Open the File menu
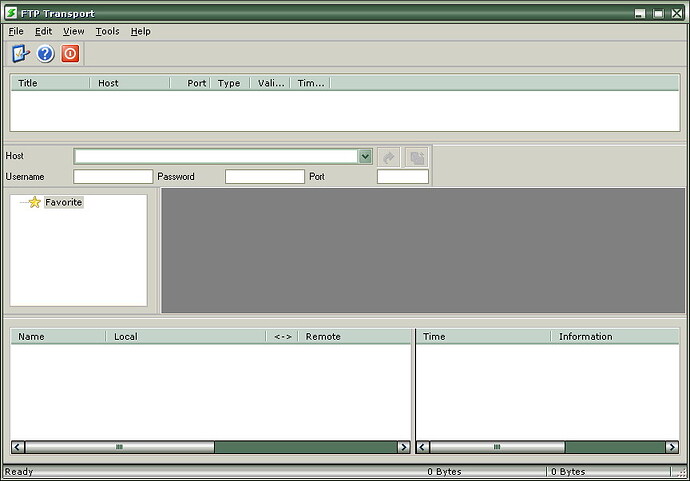The height and width of the screenshot is (481, 690). [16, 31]
